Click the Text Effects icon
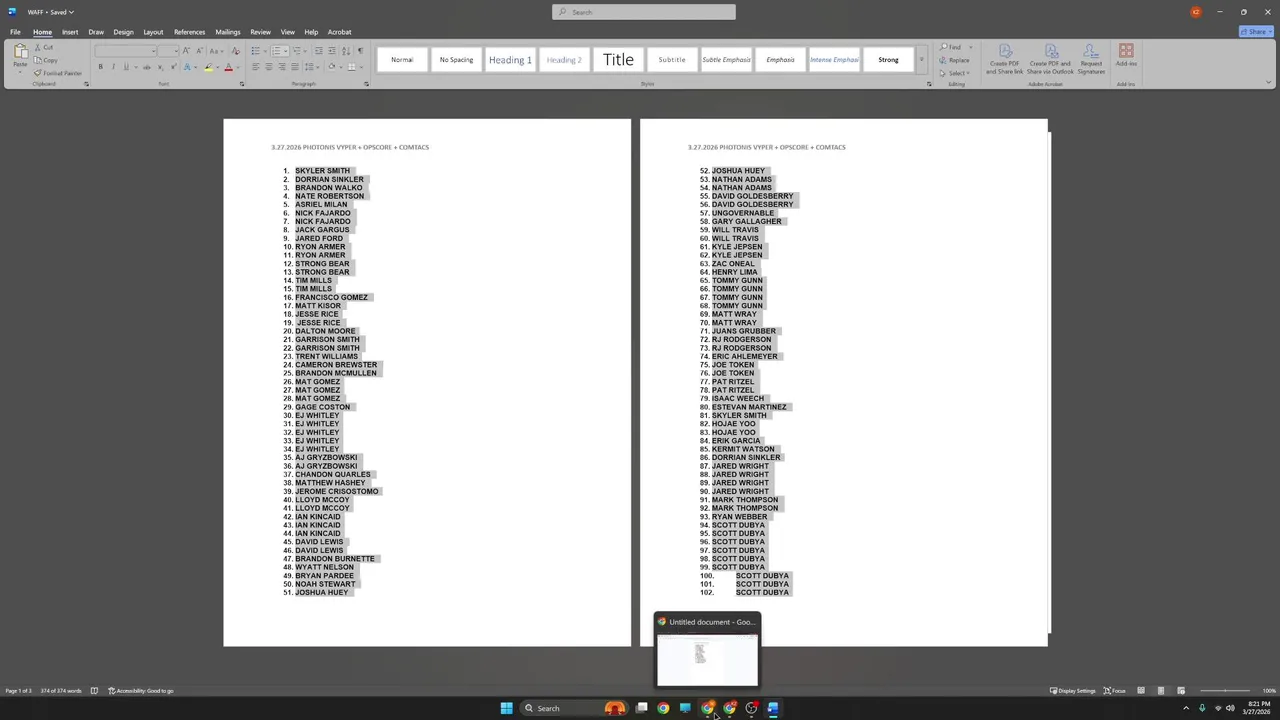Screen dimensions: 1280x720 tap(188, 67)
